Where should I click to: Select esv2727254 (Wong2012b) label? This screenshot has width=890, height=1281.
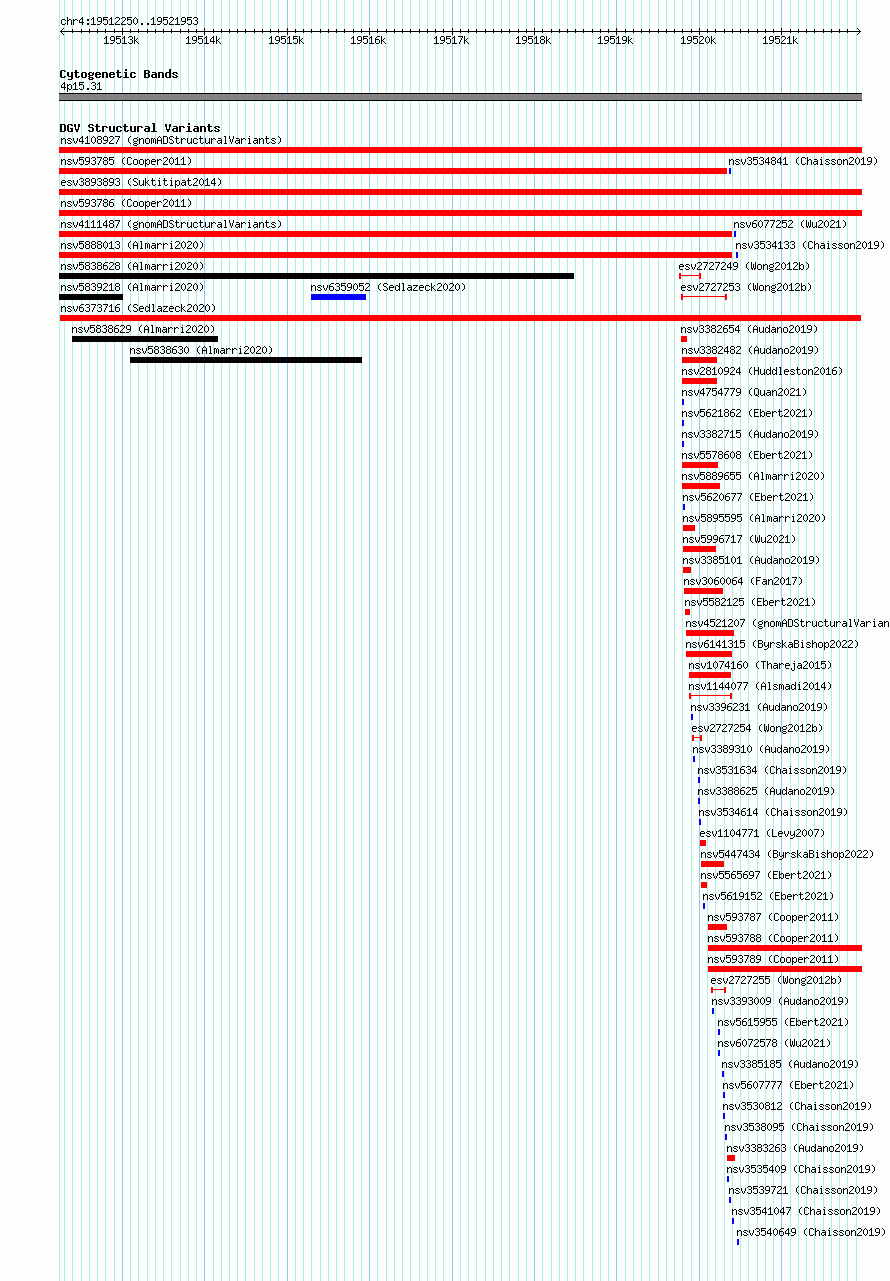coord(758,728)
